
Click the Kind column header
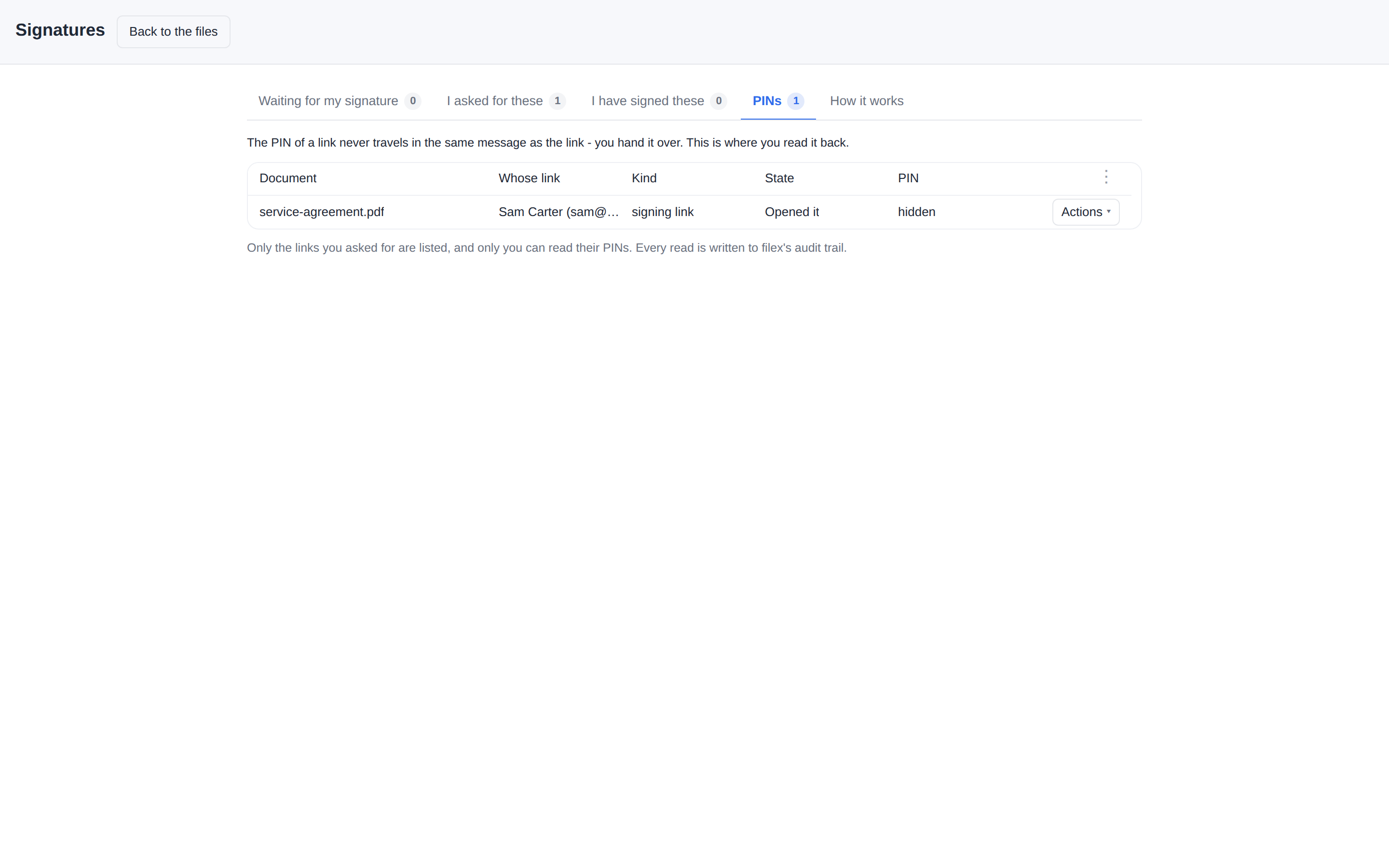tap(644, 178)
